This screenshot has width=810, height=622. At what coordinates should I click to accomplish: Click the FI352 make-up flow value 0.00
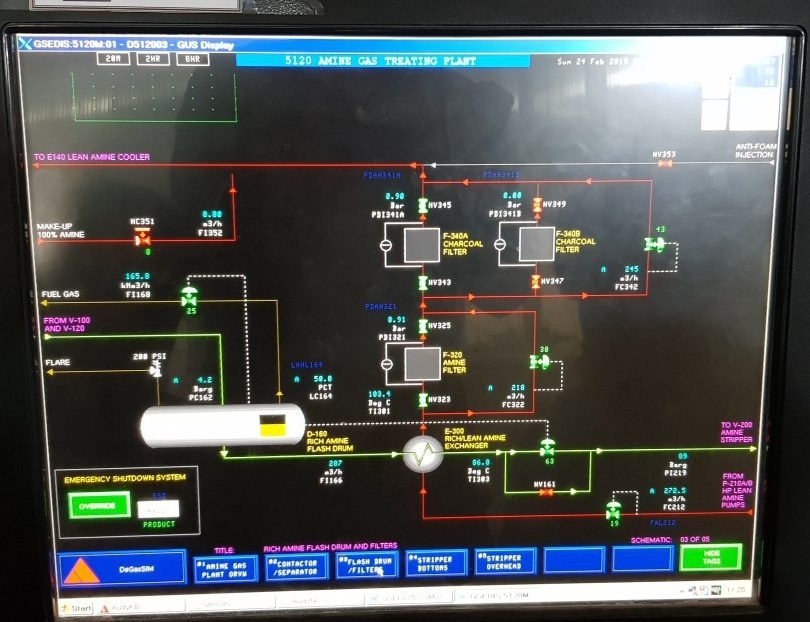[212, 214]
